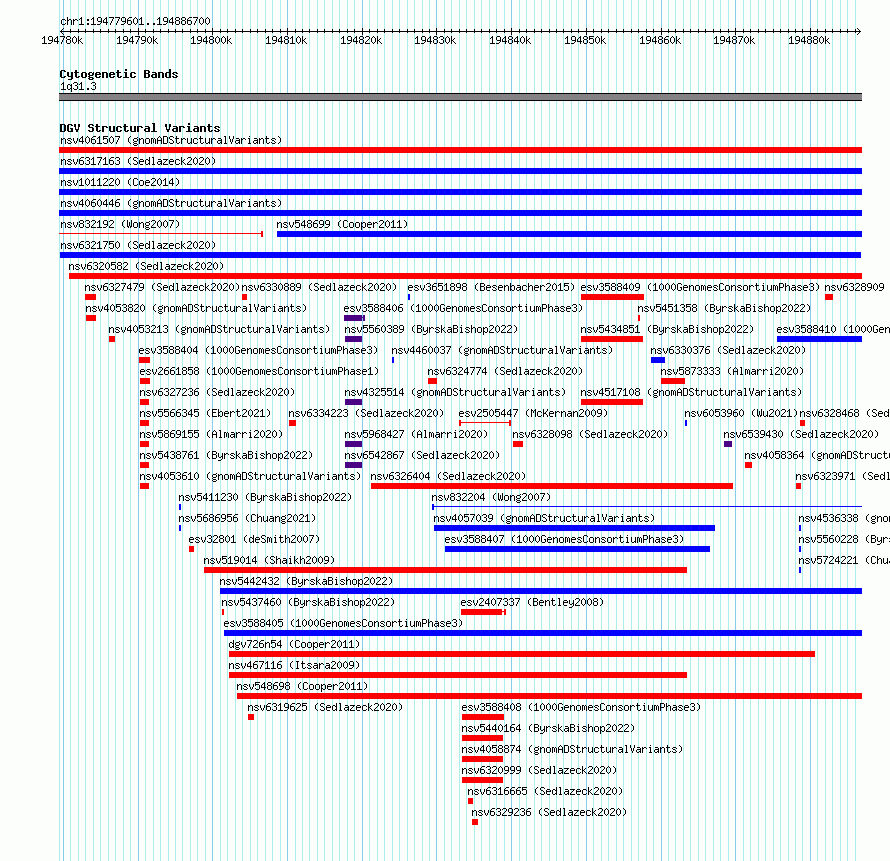
Task: Click the long red bar under nsv6326404
Action: click(552, 486)
